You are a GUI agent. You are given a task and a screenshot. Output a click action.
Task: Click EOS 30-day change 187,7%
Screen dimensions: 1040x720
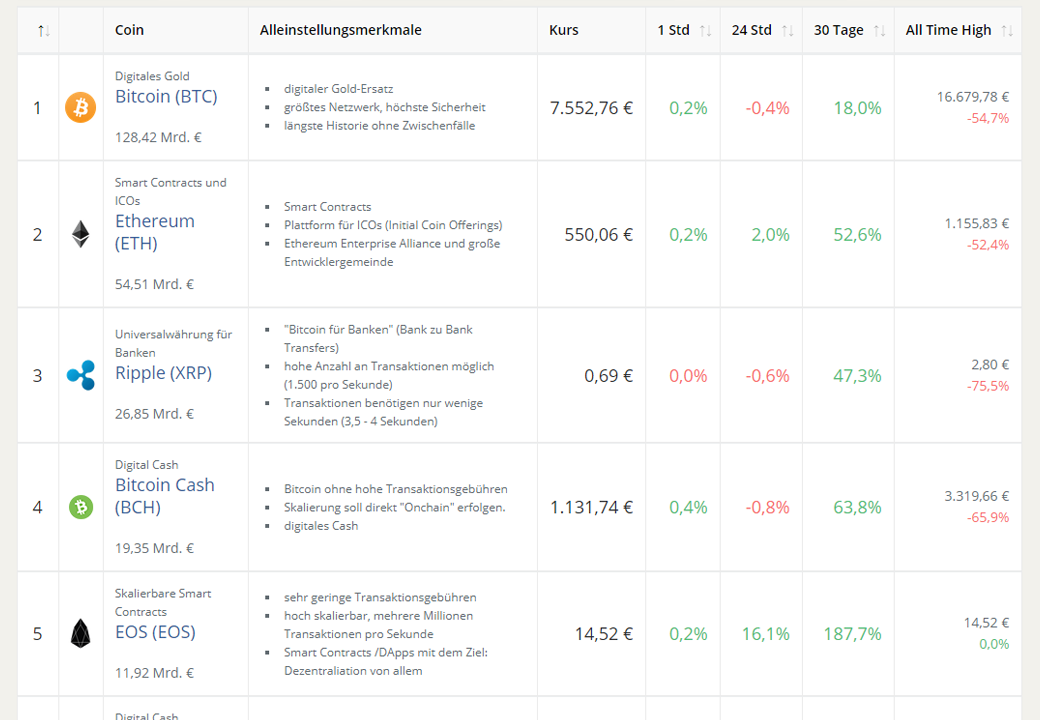click(x=852, y=634)
